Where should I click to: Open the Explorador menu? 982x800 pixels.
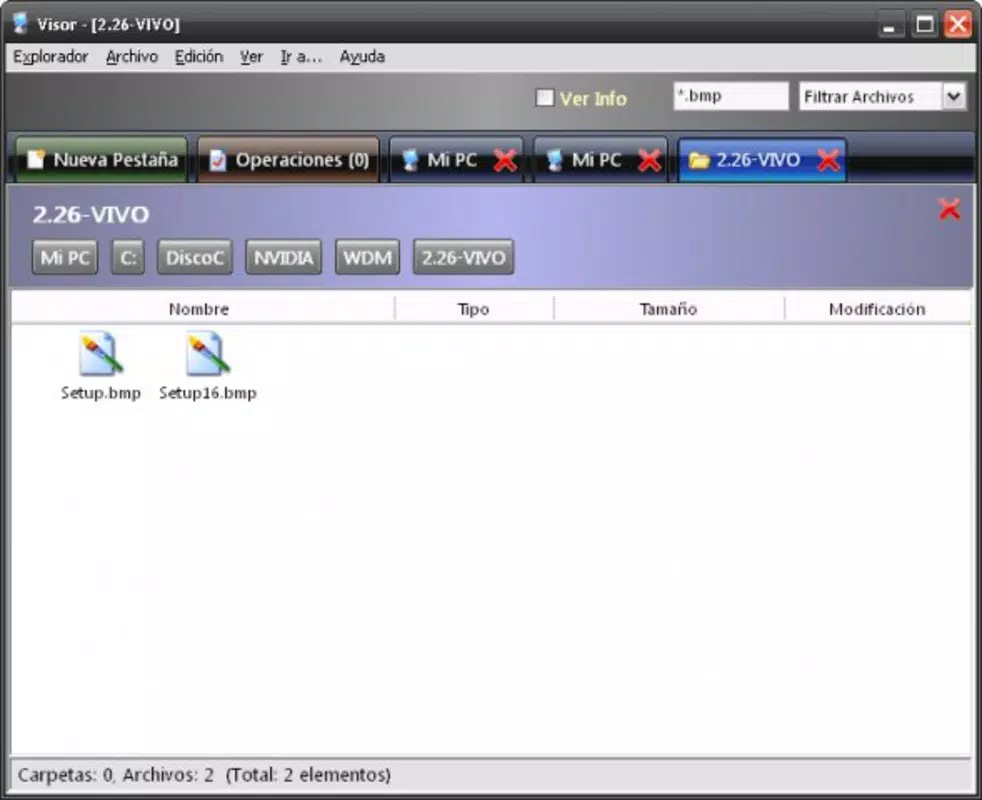(51, 57)
